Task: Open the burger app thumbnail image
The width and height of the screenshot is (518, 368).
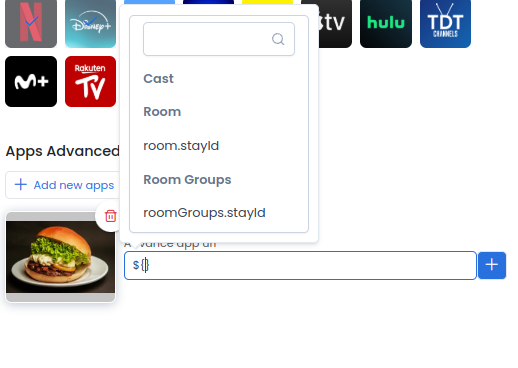Action: [x=61, y=257]
